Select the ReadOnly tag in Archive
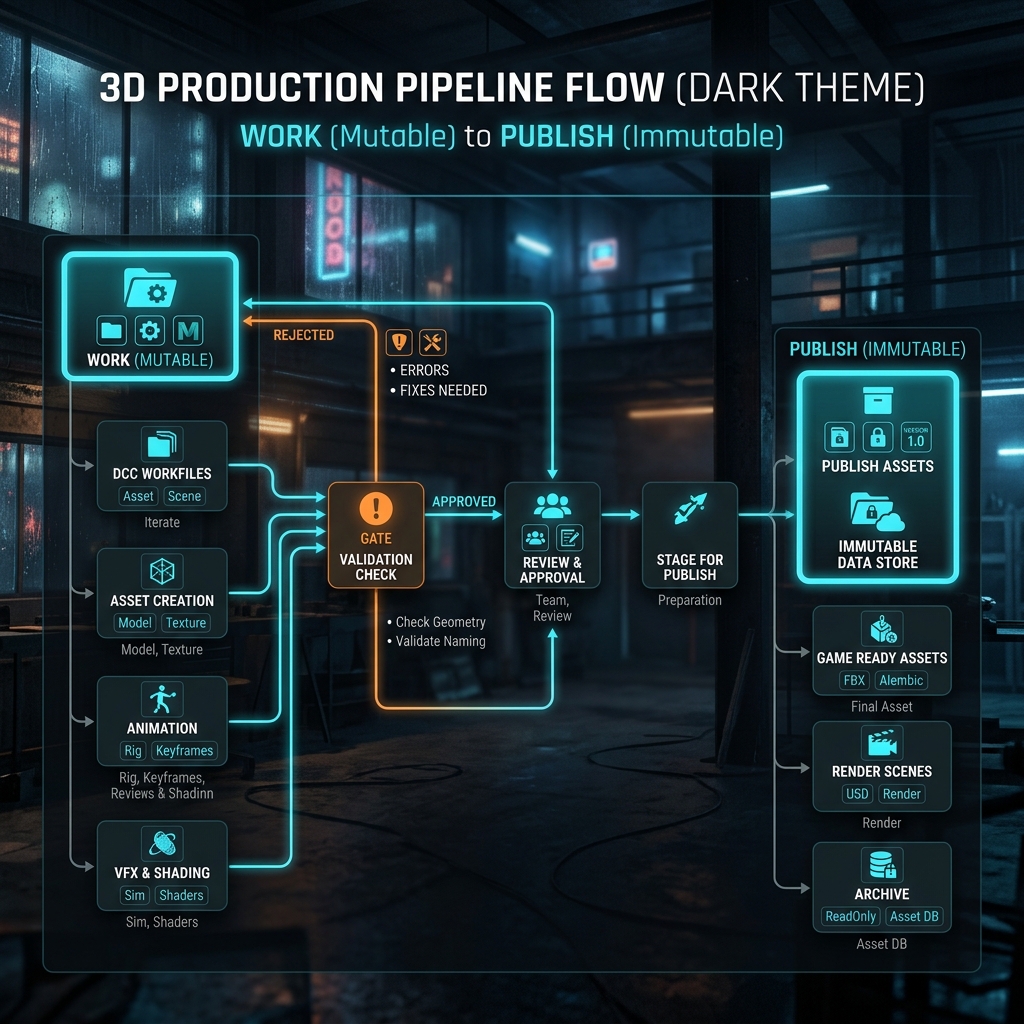 pos(850,916)
